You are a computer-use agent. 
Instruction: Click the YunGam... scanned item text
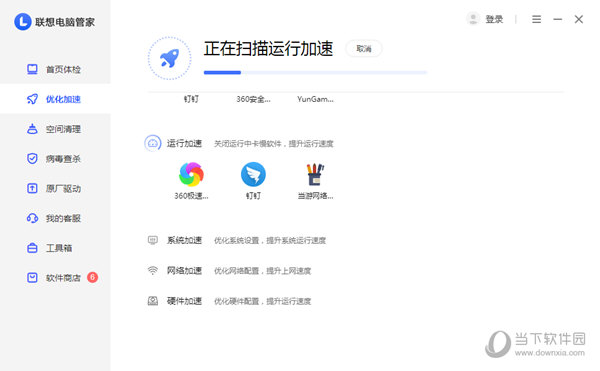point(315,99)
